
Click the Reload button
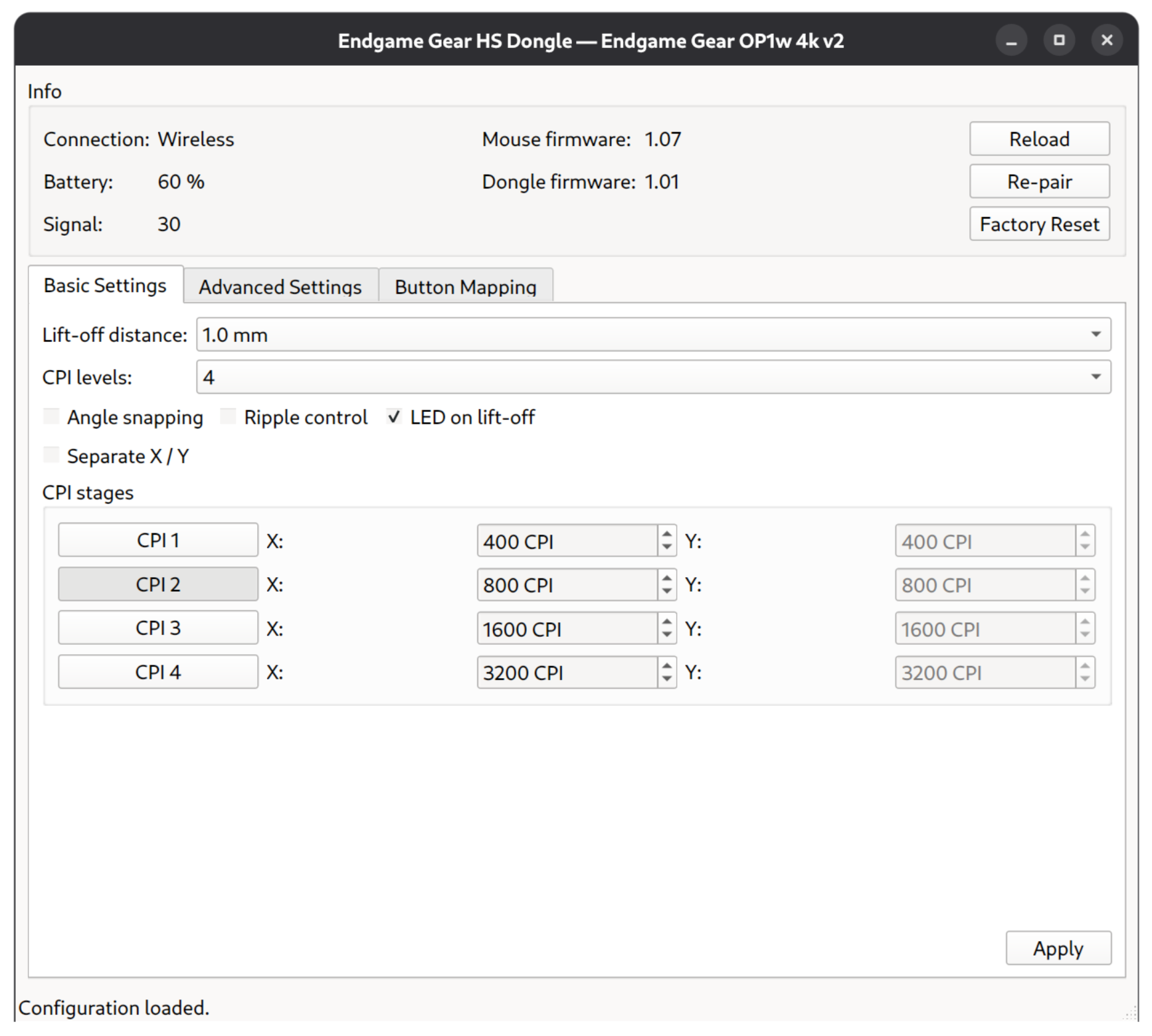click(x=1040, y=139)
